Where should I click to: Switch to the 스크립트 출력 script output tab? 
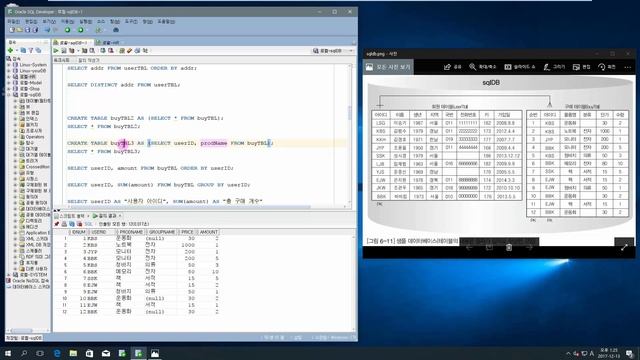70,216
